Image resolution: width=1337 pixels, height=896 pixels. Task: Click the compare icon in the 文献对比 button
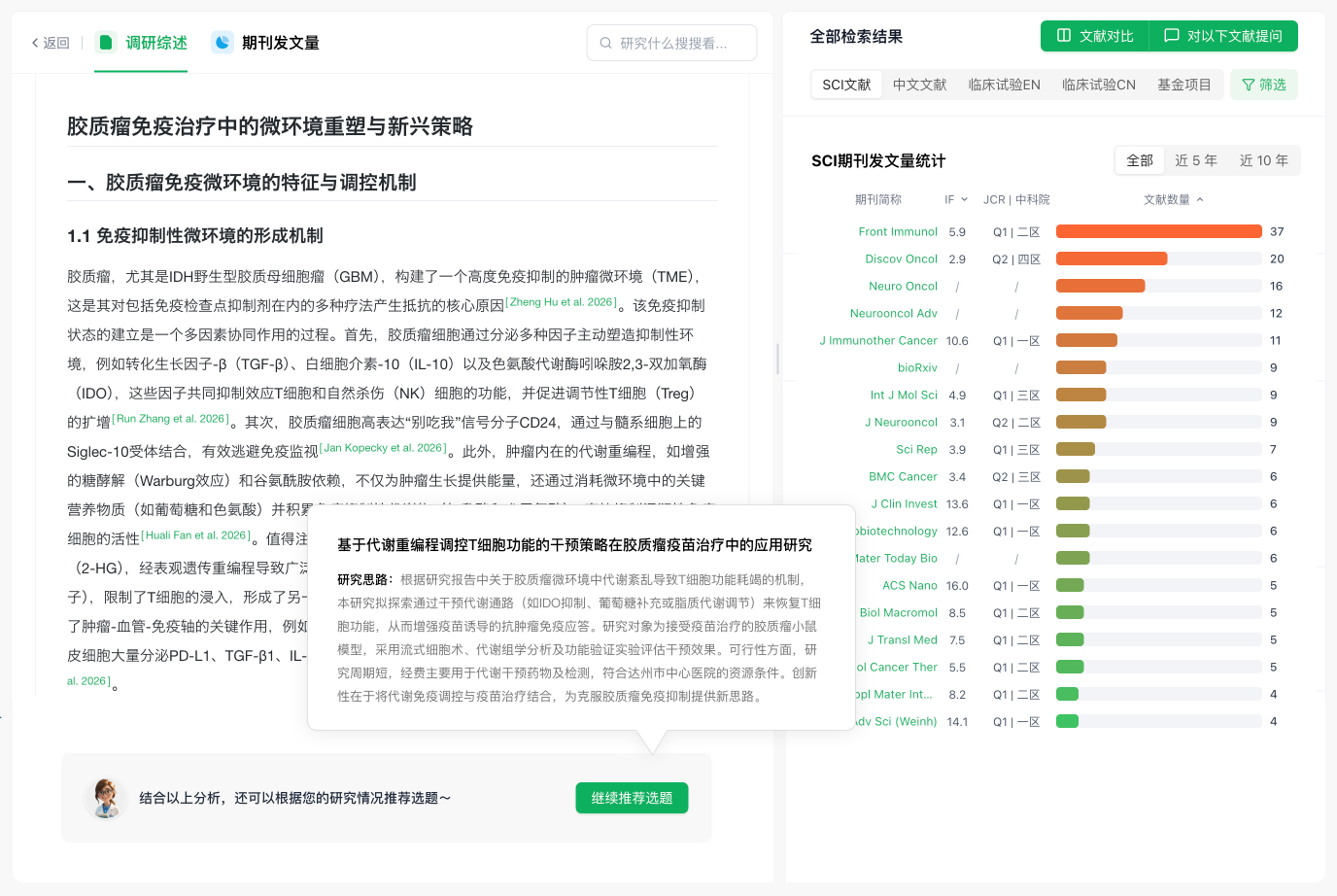coord(1064,35)
